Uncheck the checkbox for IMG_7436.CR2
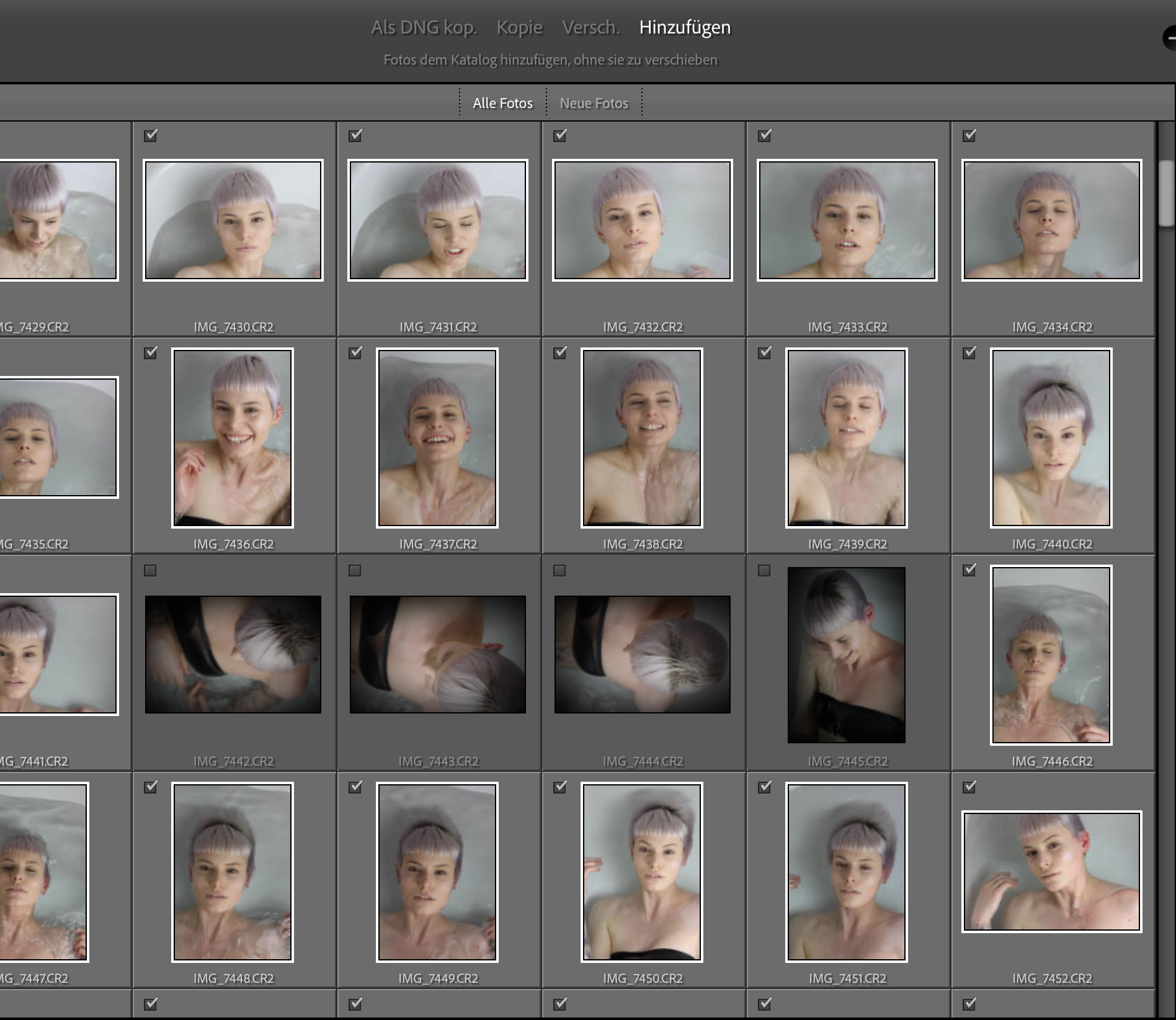 (x=151, y=352)
